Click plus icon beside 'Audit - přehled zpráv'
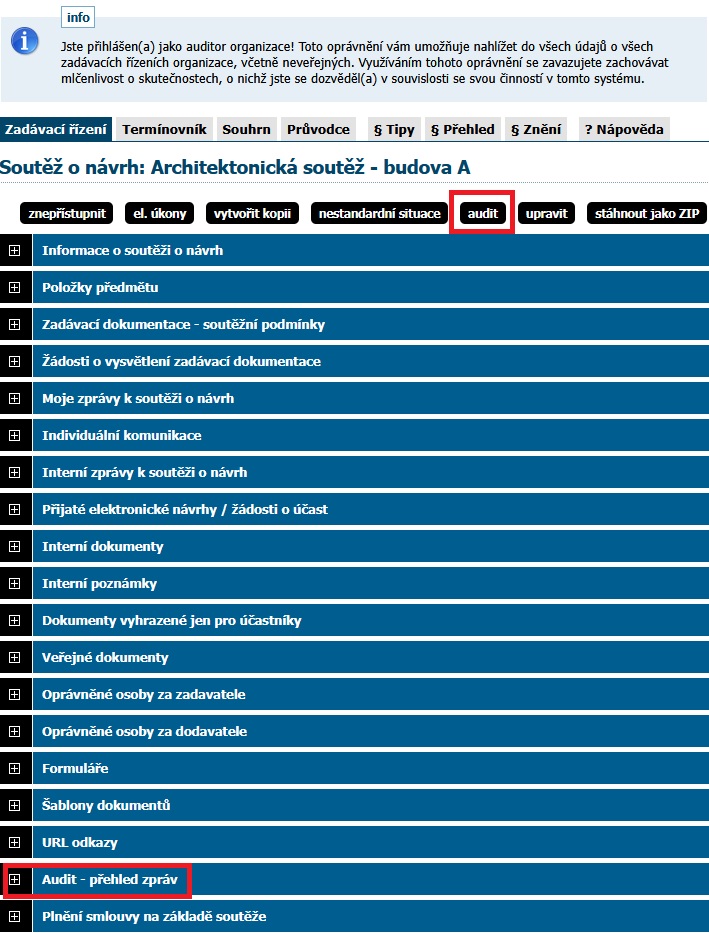 [x=15, y=879]
